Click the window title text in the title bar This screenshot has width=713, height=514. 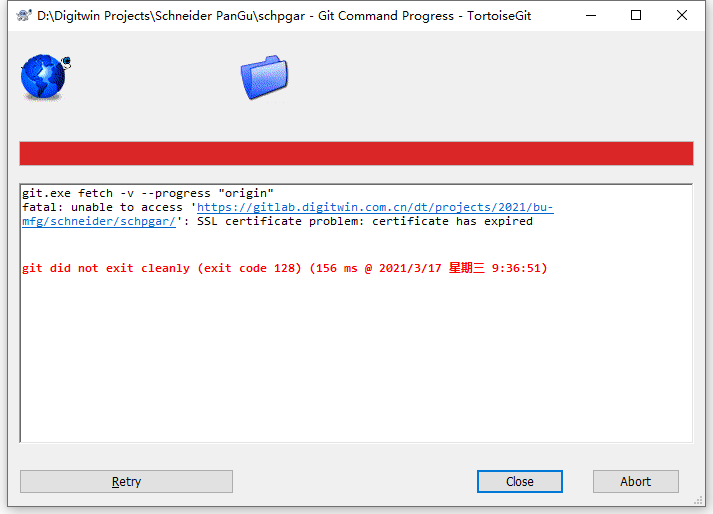284,16
